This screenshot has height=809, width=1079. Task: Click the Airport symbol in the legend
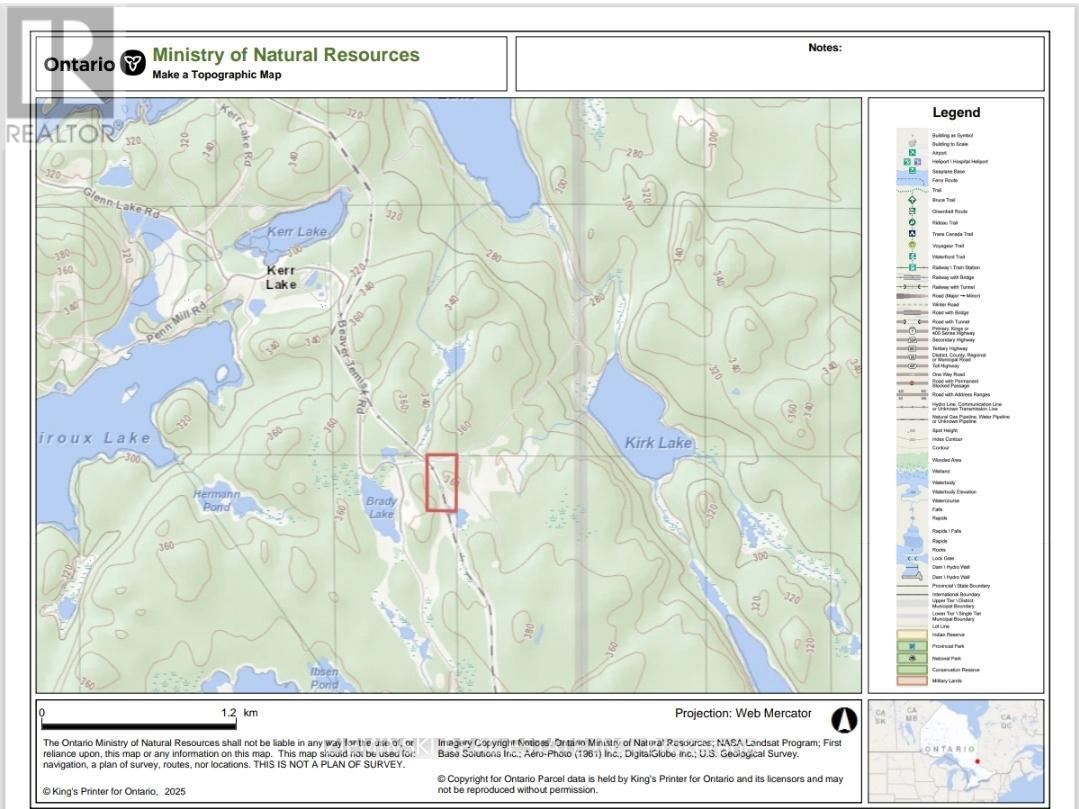[x=912, y=152]
